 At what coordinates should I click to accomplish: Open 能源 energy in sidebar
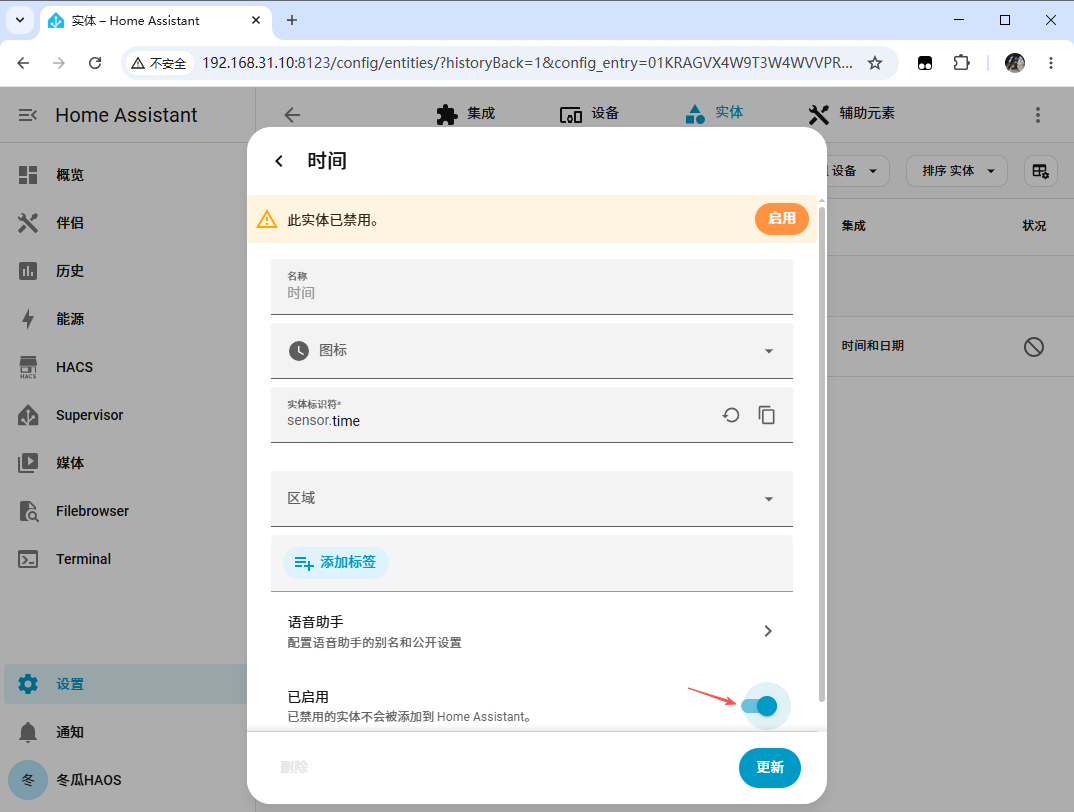click(125, 319)
